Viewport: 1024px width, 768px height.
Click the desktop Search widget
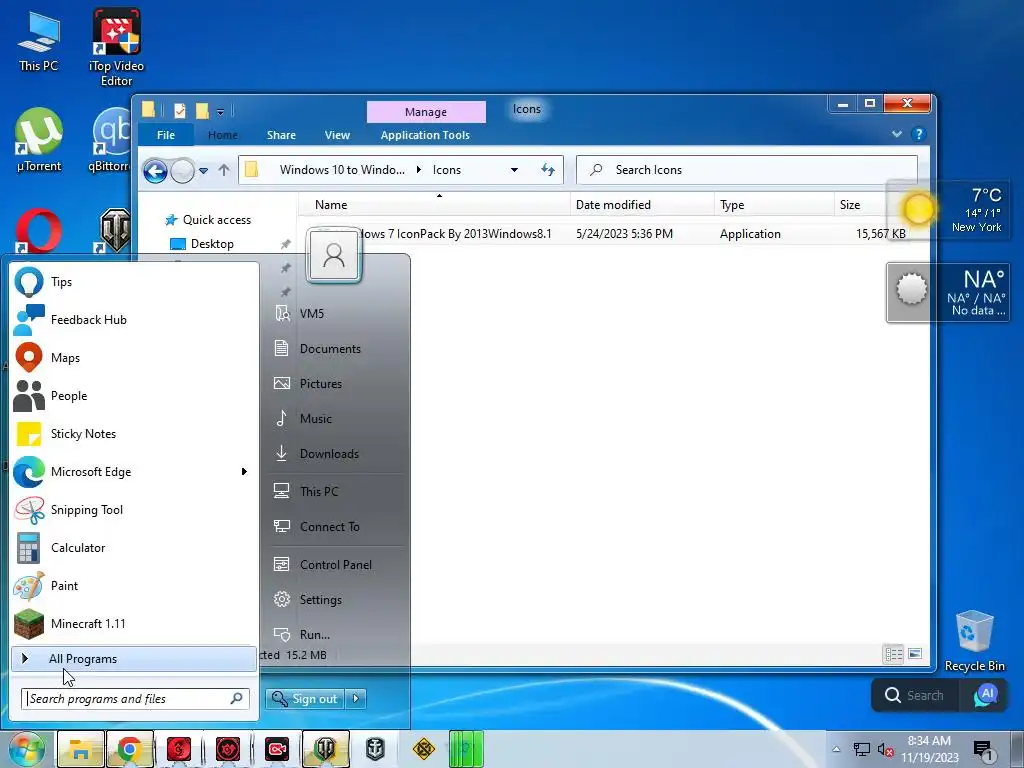[915, 696]
